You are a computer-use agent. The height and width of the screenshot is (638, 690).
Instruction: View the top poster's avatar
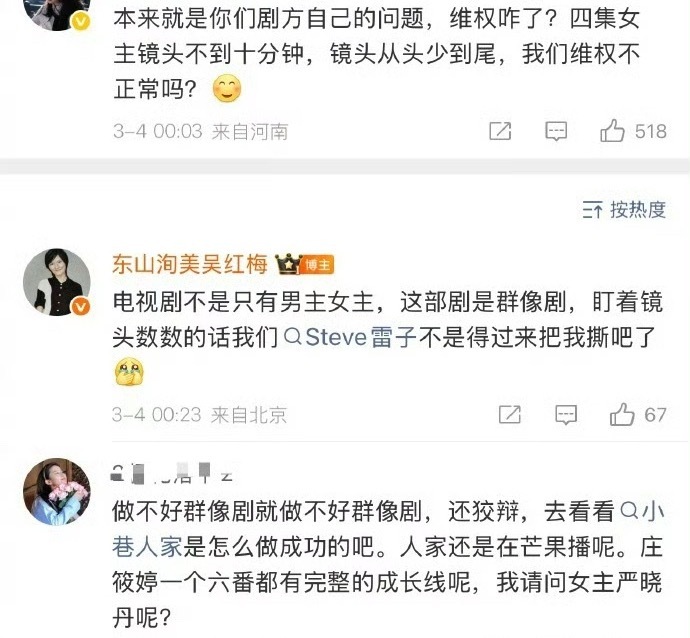pyautogui.click(x=57, y=11)
